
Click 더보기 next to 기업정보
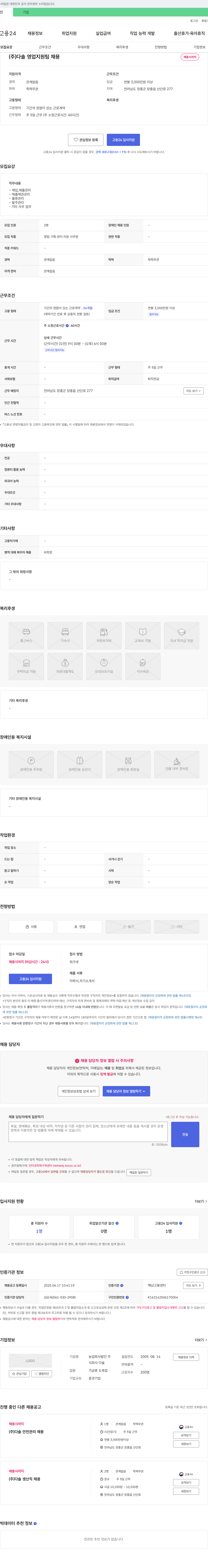click(200, 1340)
